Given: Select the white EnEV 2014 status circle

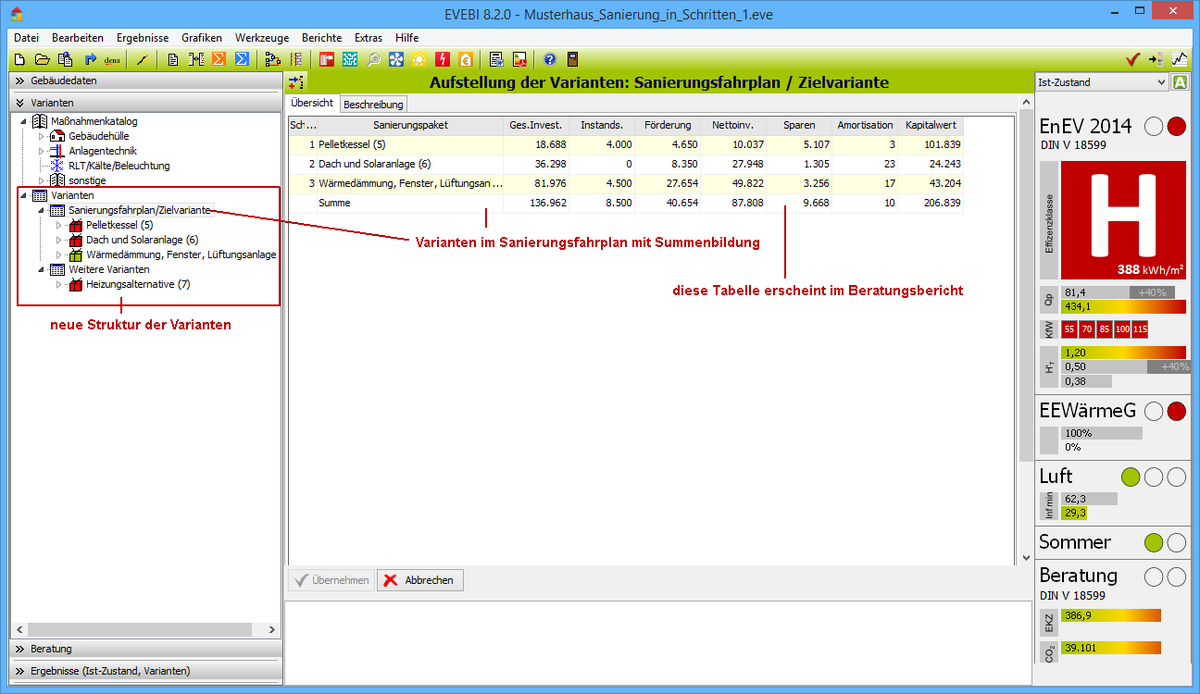Looking at the screenshot, I should click(x=1154, y=126).
